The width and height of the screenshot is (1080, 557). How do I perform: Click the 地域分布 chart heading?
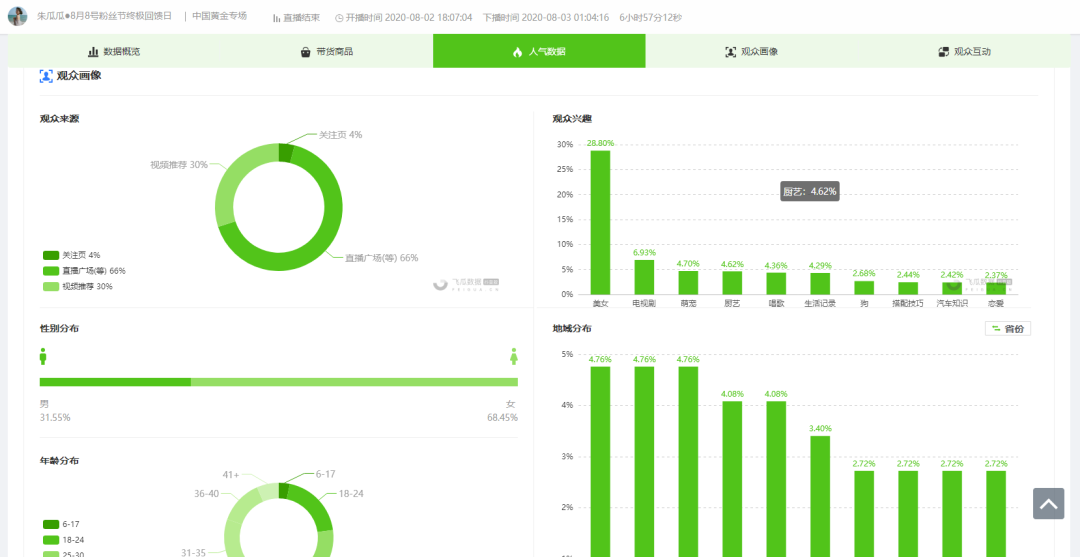572,328
